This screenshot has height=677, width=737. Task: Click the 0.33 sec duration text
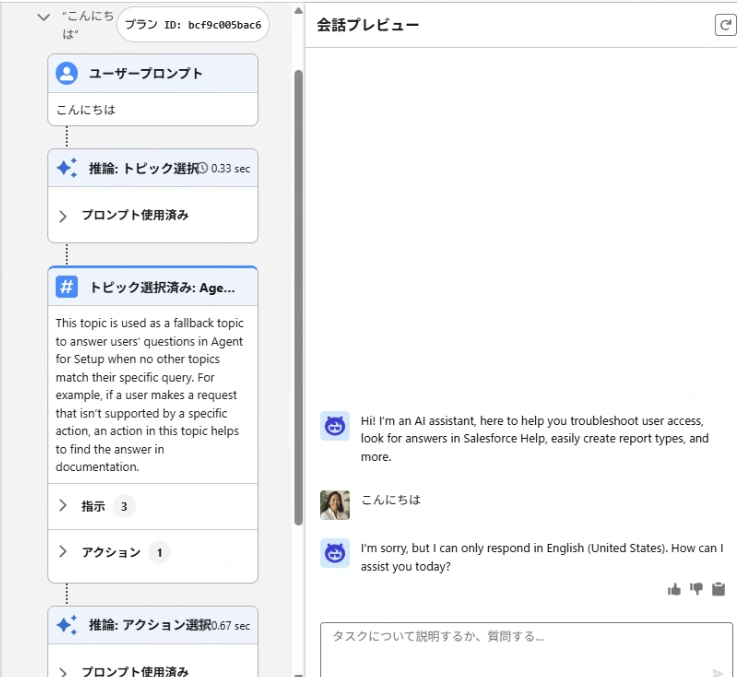click(x=230, y=168)
